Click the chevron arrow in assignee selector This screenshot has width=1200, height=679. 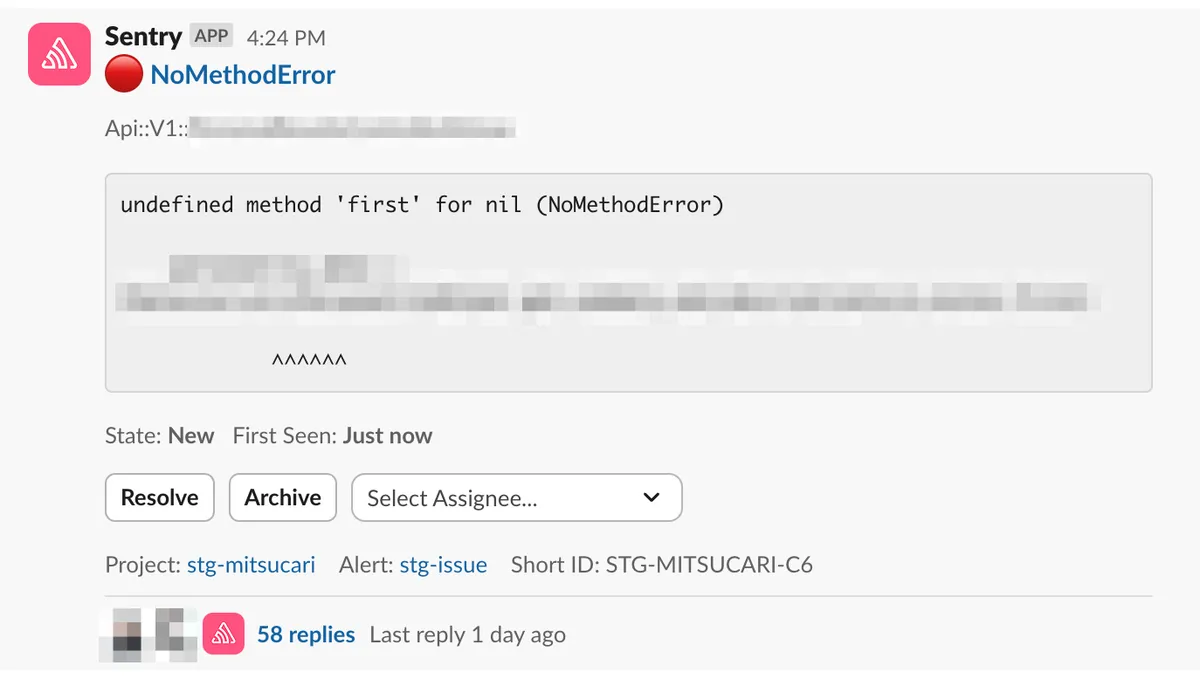[x=651, y=498]
